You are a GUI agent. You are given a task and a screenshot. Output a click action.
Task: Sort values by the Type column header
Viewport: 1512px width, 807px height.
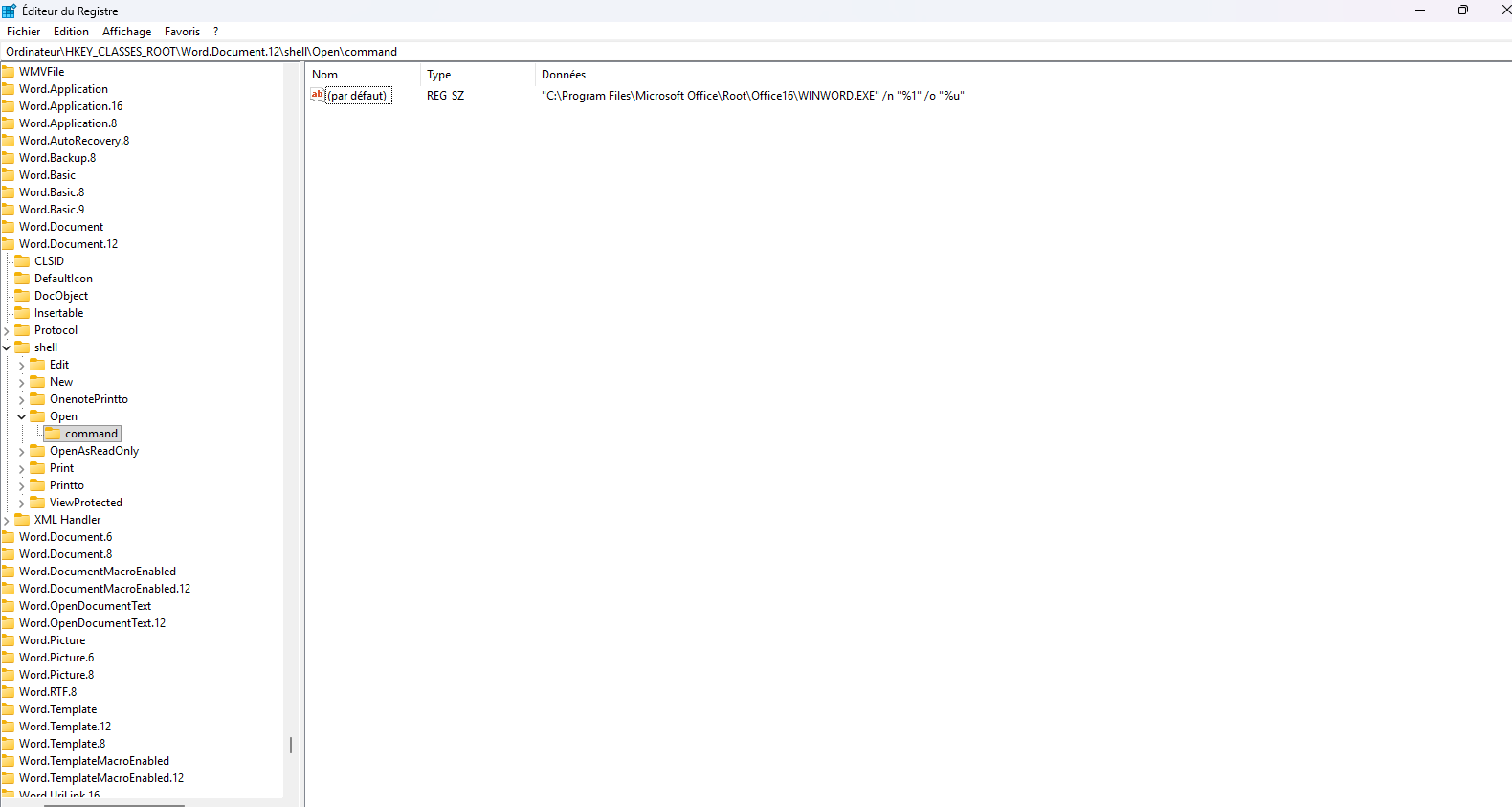click(x=478, y=75)
